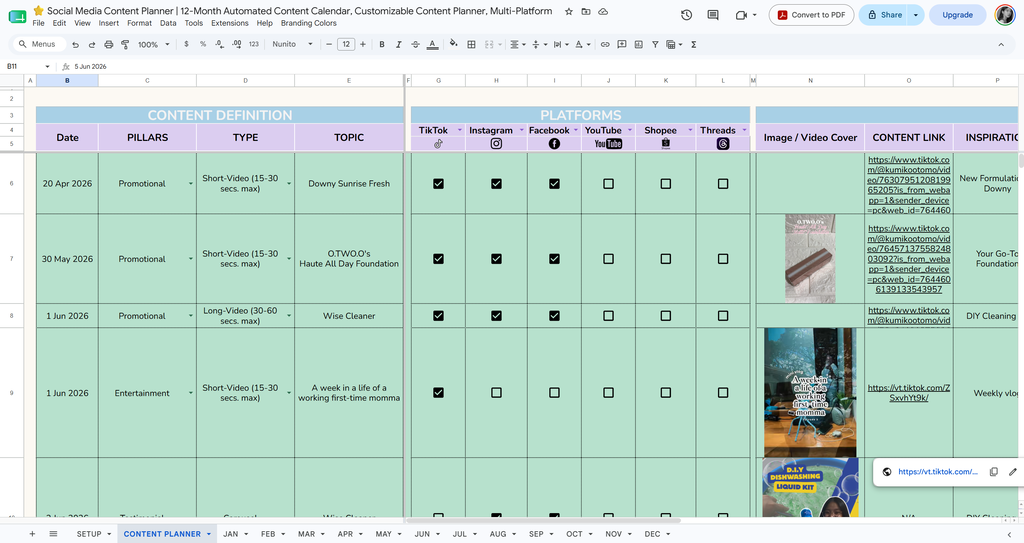This screenshot has height=543, width=1024.
Task: Open pillar dropdown for 20 Apr 2026 row
Action: pyautogui.click(x=191, y=184)
